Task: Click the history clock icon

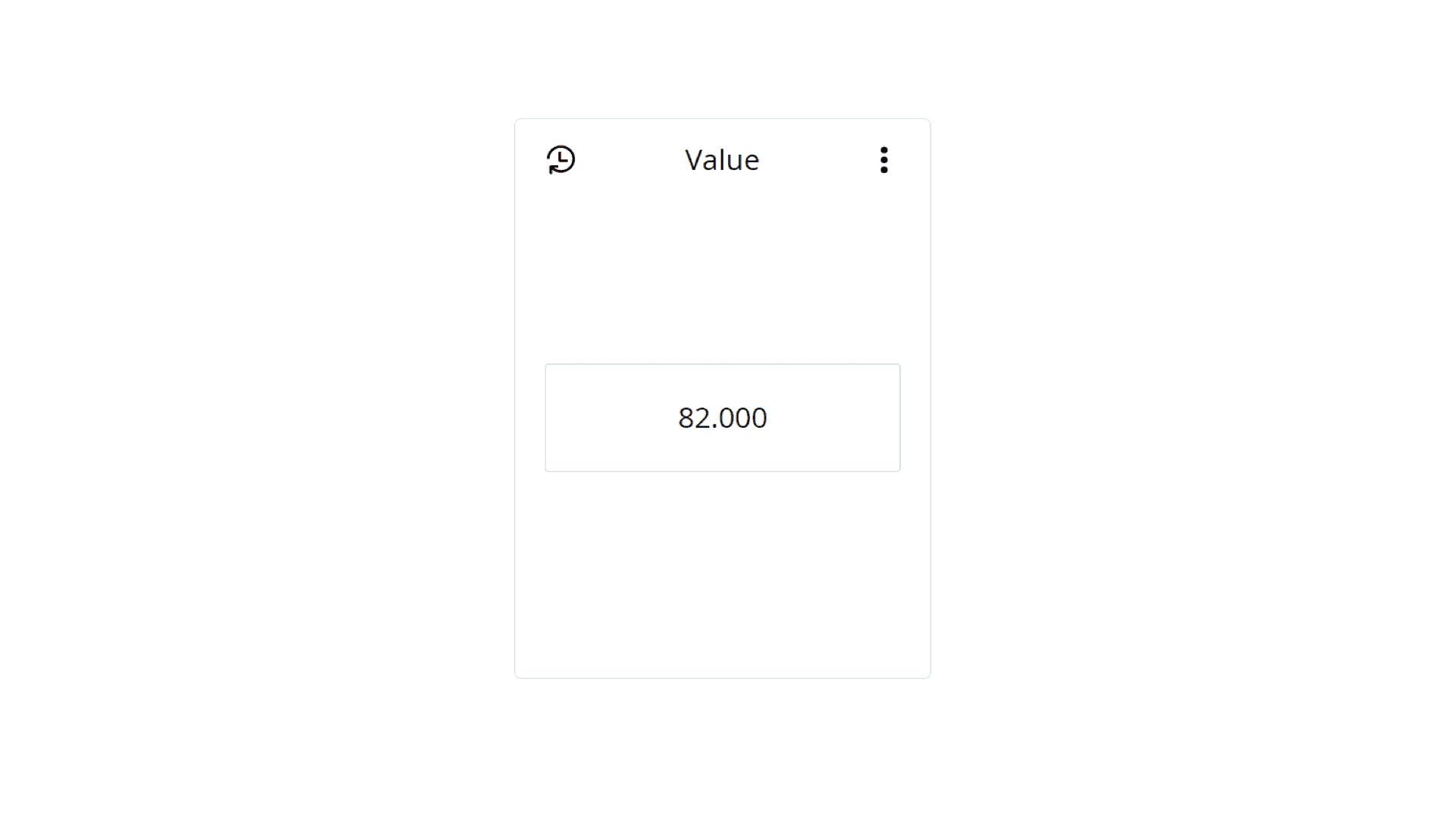Action: 561,160
